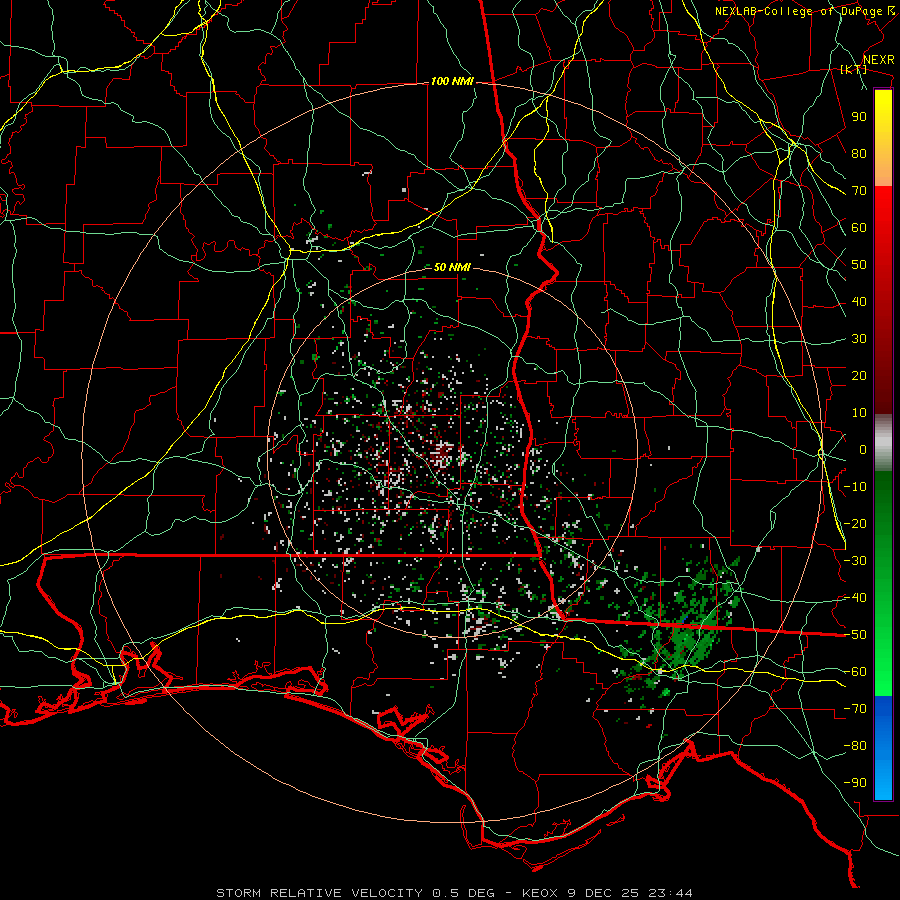Screen dimensions: 900x900
Task: Click the "KEOX" radar site identifier
Action: click(539, 893)
